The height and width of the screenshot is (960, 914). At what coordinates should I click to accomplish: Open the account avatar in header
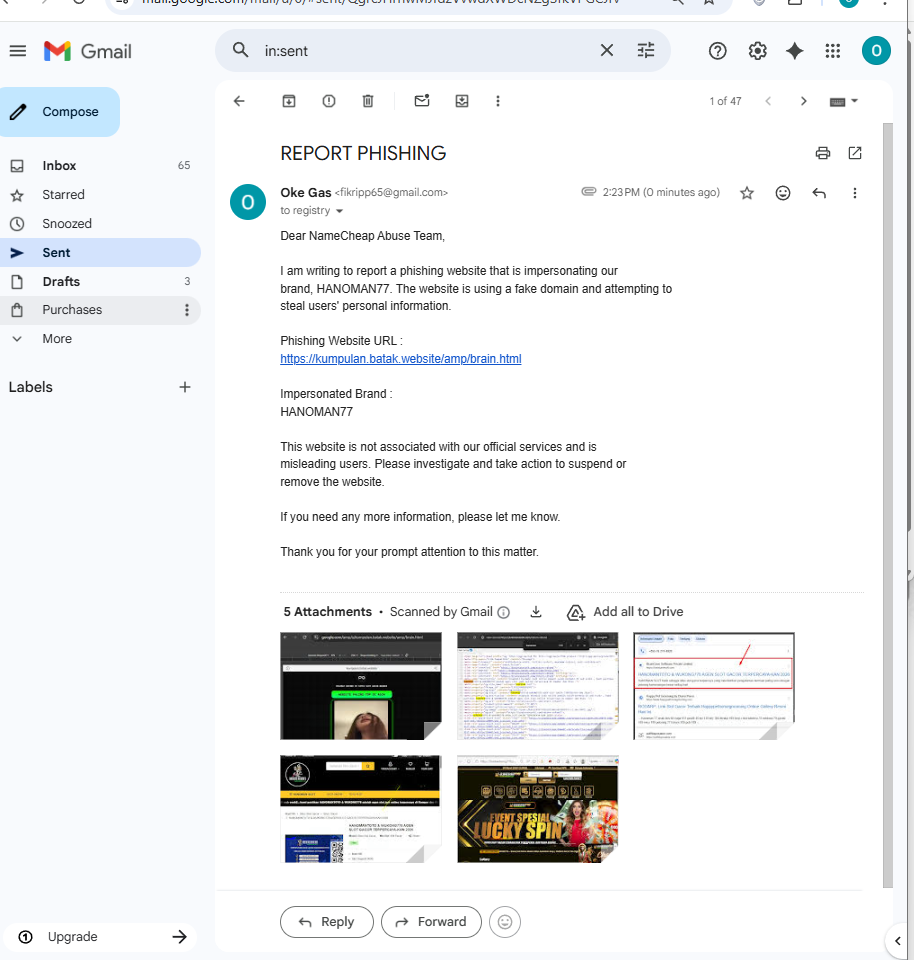point(876,51)
